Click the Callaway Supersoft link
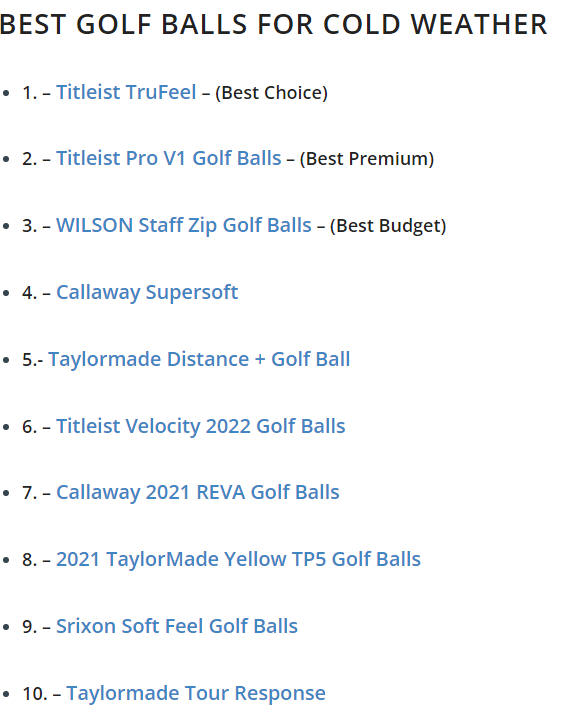This screenshot has height=715, width=579. [147, 292]
